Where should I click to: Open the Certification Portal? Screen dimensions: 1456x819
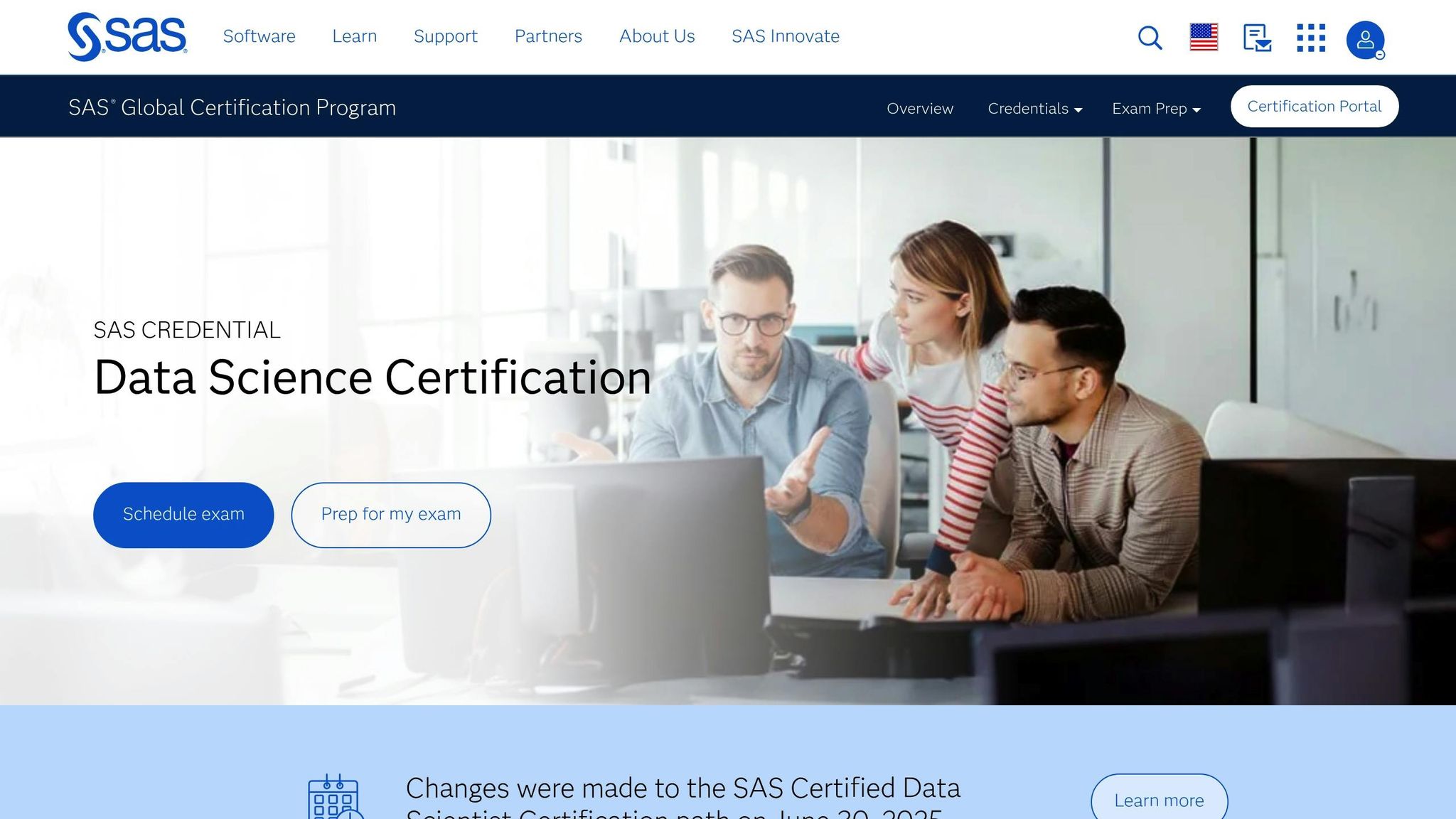[x=1314, y=105]
